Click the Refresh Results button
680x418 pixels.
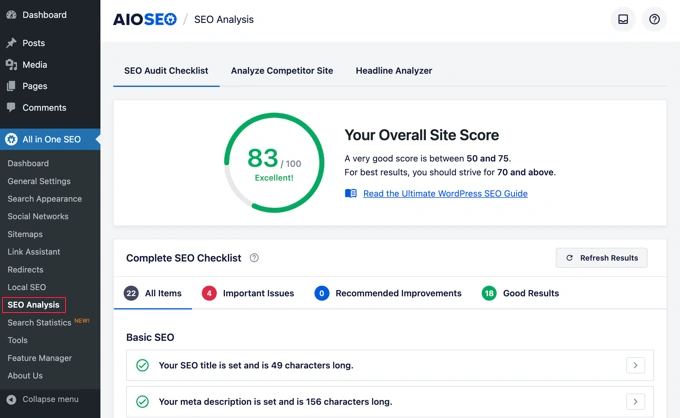point(602,258)
